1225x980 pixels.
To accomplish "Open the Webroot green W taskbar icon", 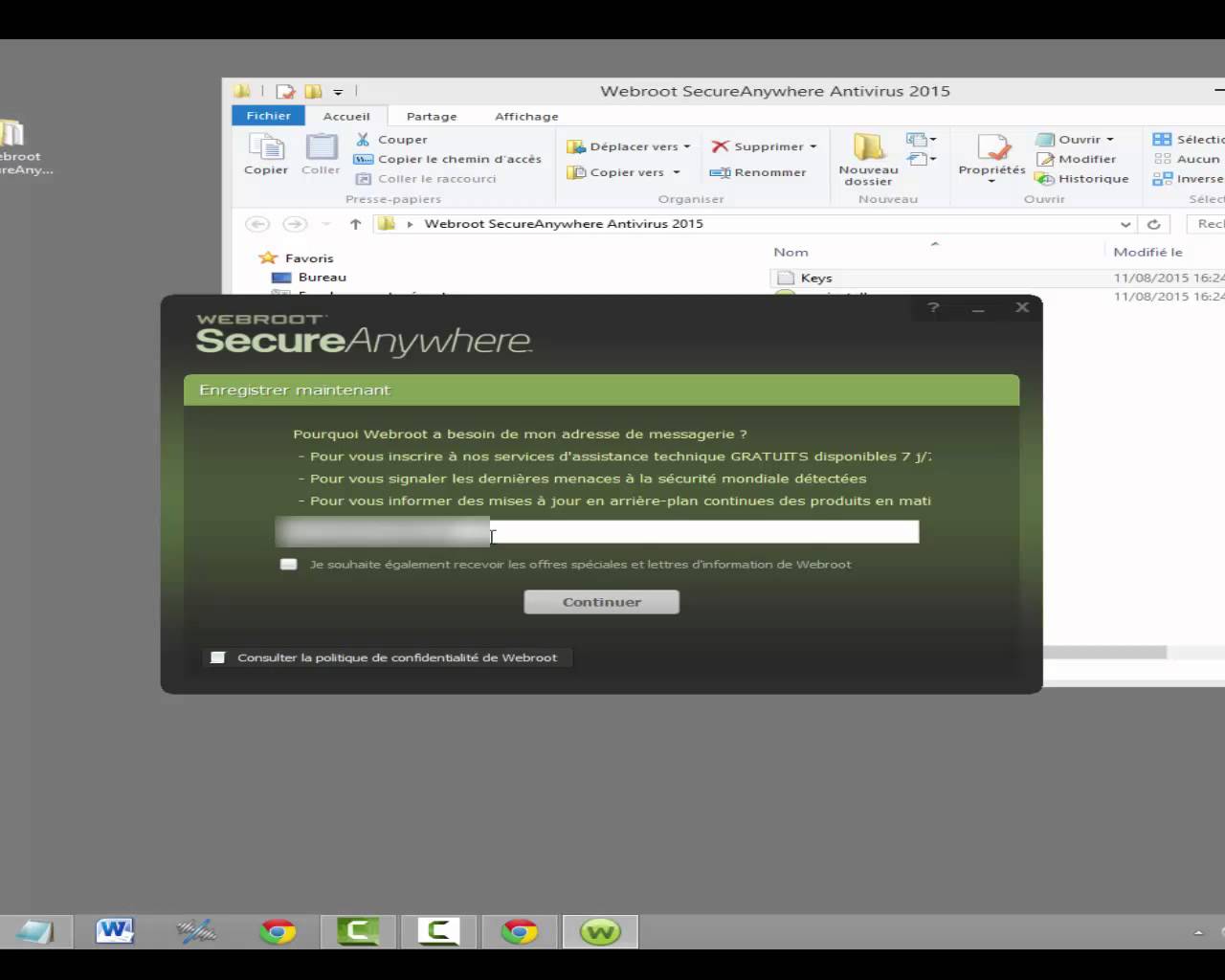I will point(600,931).
